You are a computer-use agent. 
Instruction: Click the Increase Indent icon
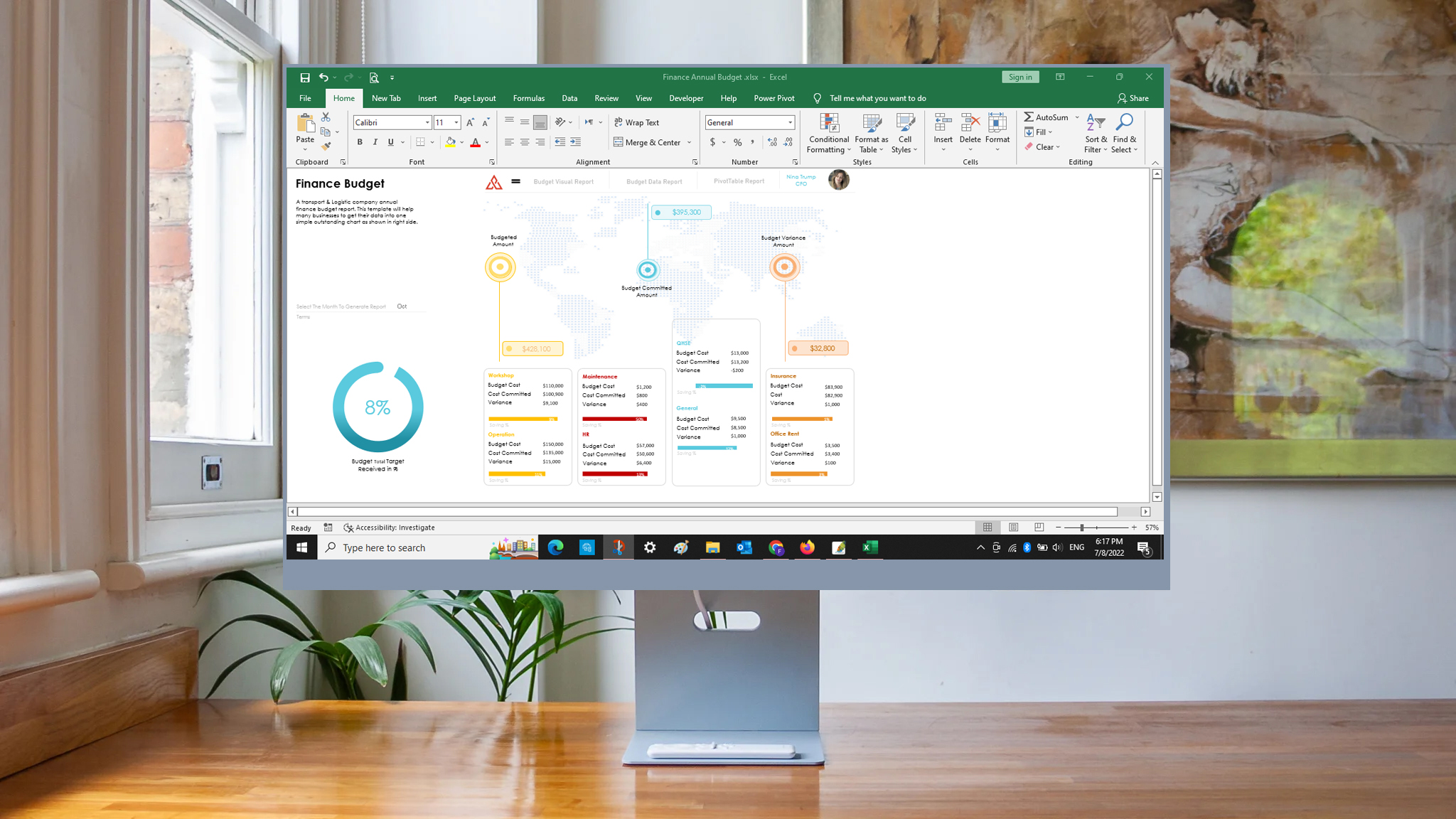tap(576, 142)
